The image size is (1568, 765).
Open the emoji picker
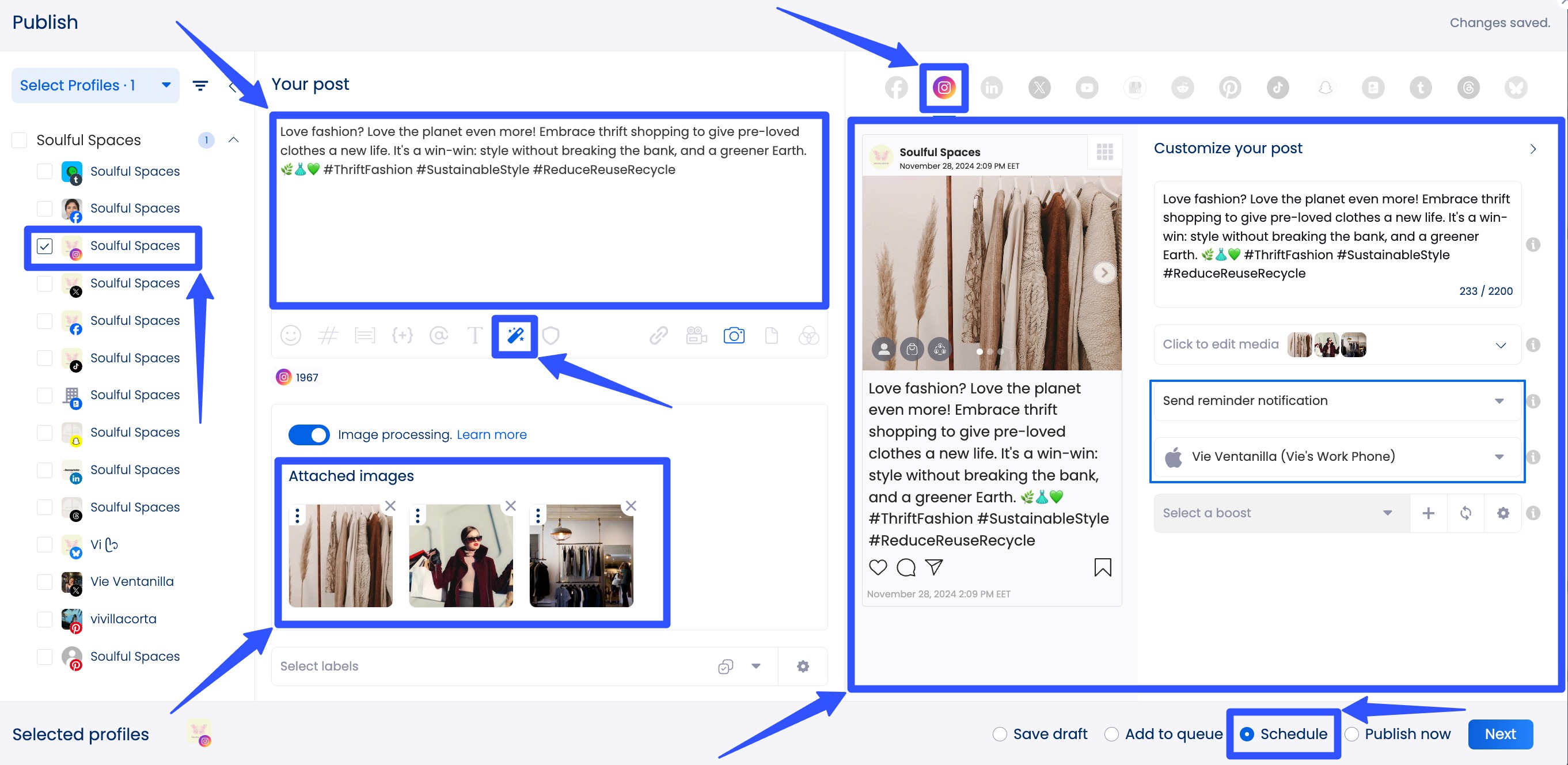[x=290, y=335]
